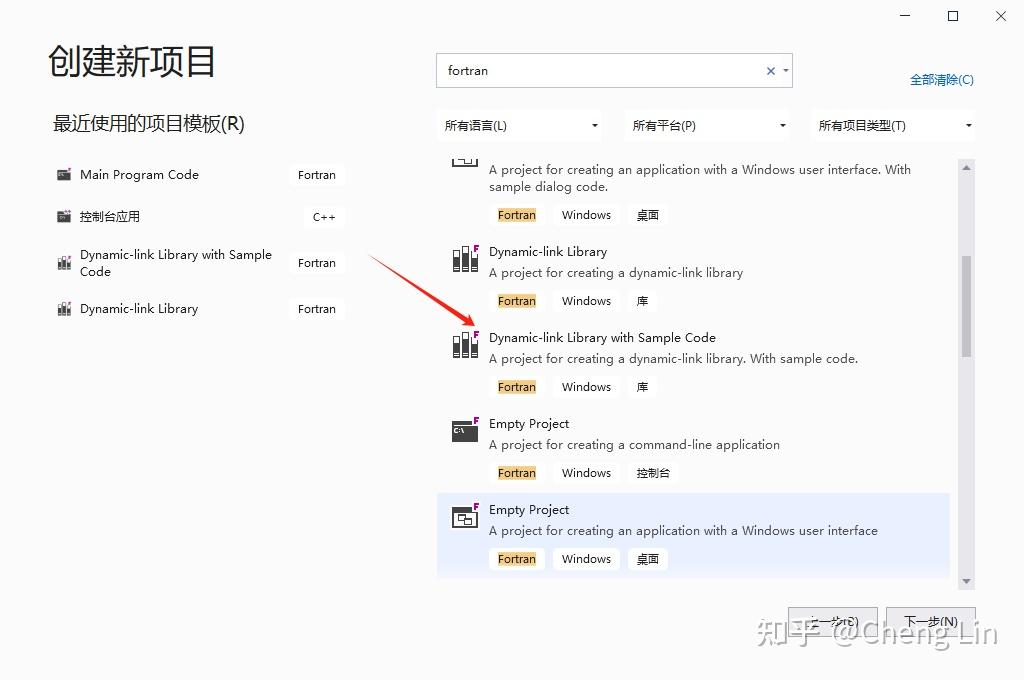Open the search history dropdown arrow
This screenshot has height=680, width=1024.
(786, 71)
